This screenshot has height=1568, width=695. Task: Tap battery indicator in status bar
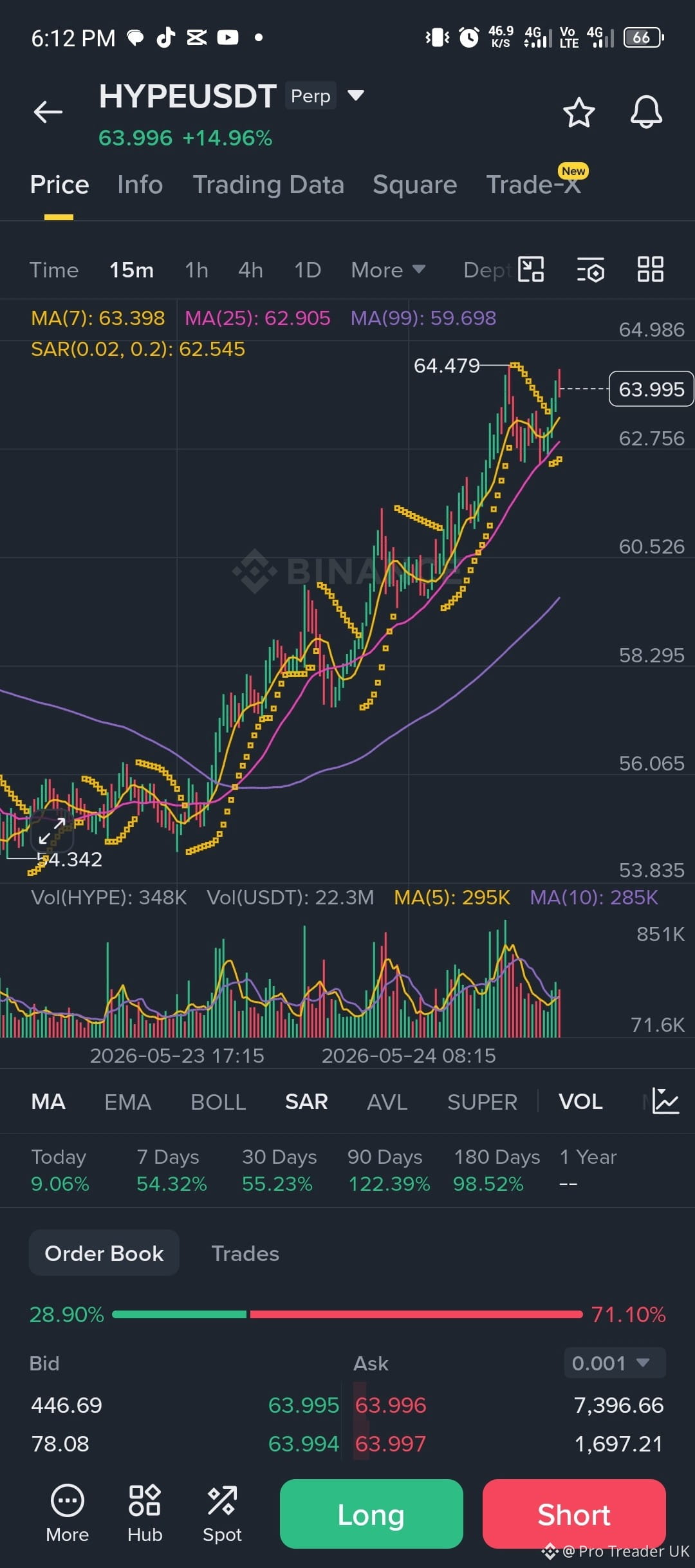coord(644,37)
